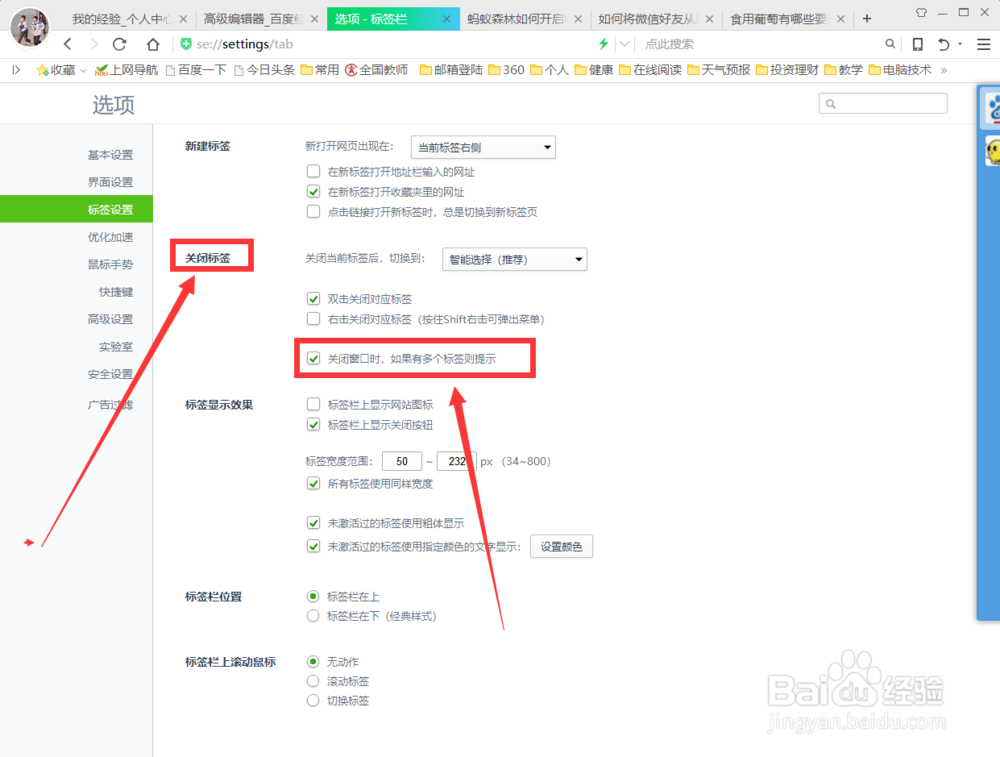Select 滚动标签 for mouse wheel behavior
The image size is (1000, 757).
[313, 680]
